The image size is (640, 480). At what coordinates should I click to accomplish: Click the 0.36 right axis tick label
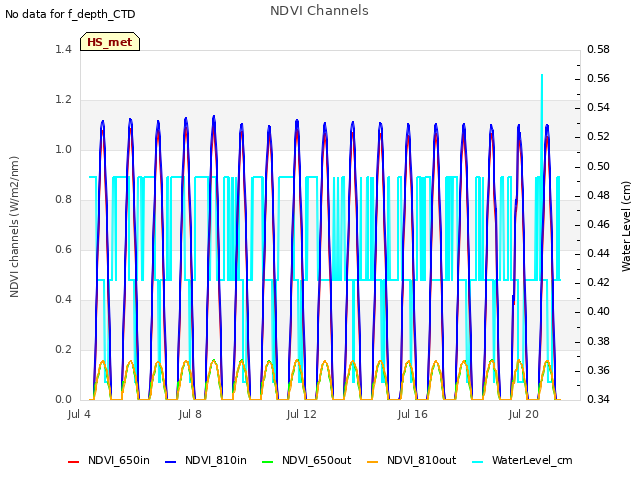click(598, 370)
